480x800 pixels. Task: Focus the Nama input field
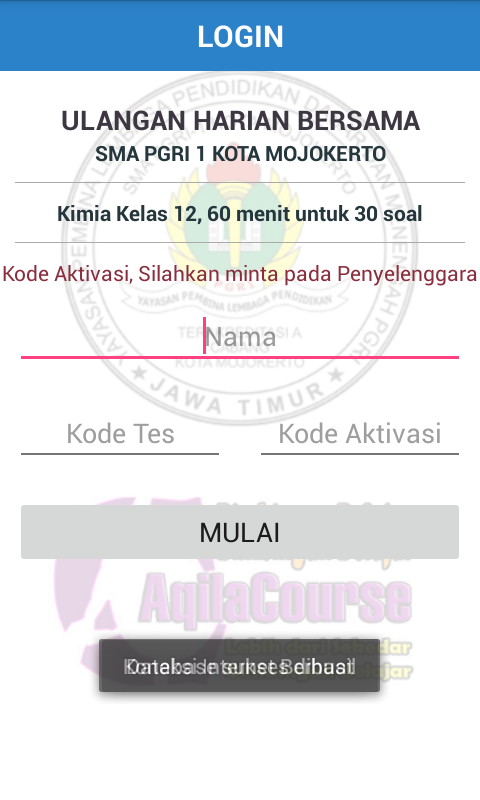(x=240, y=337)
